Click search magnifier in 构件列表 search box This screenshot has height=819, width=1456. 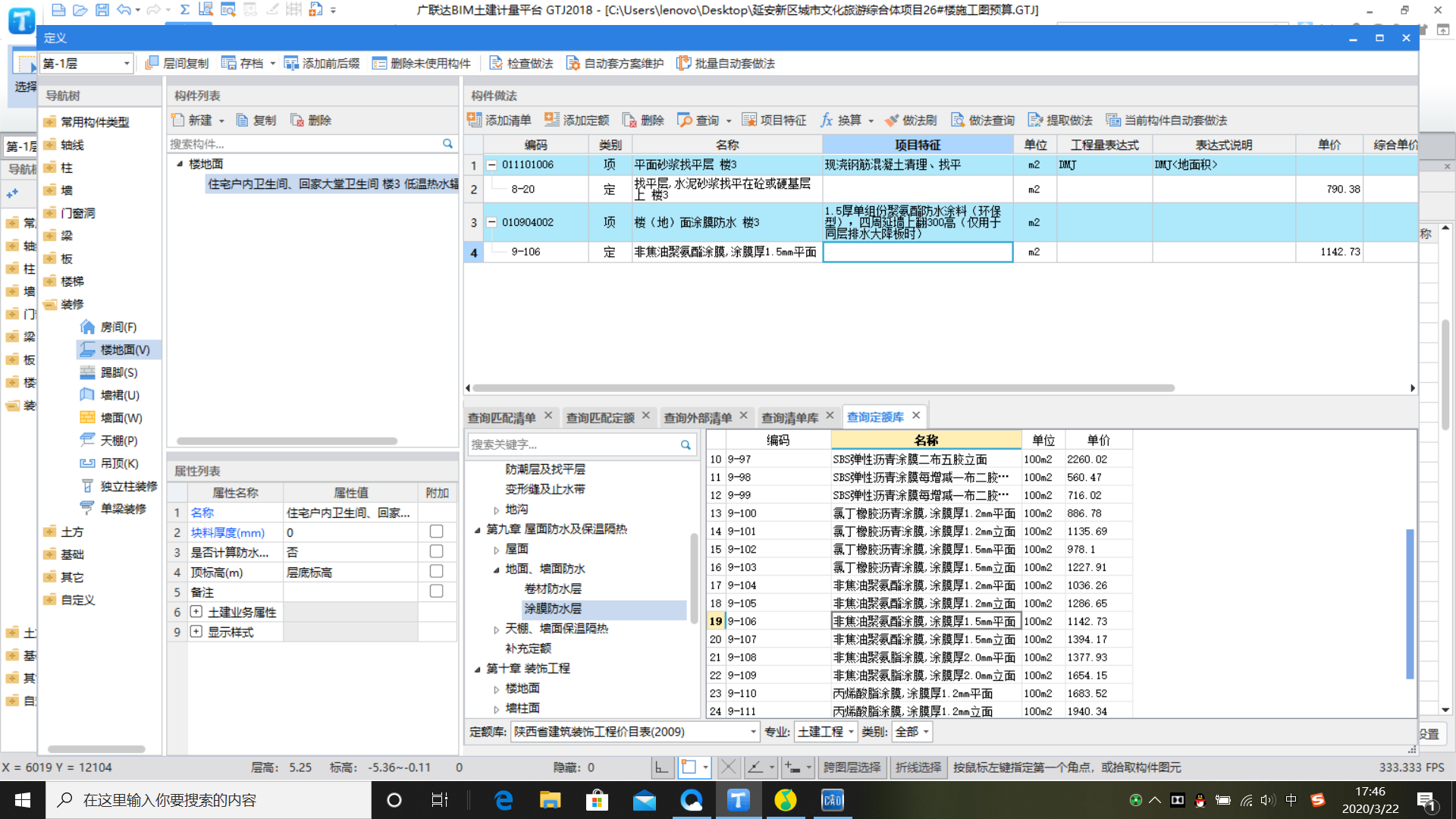447,143
